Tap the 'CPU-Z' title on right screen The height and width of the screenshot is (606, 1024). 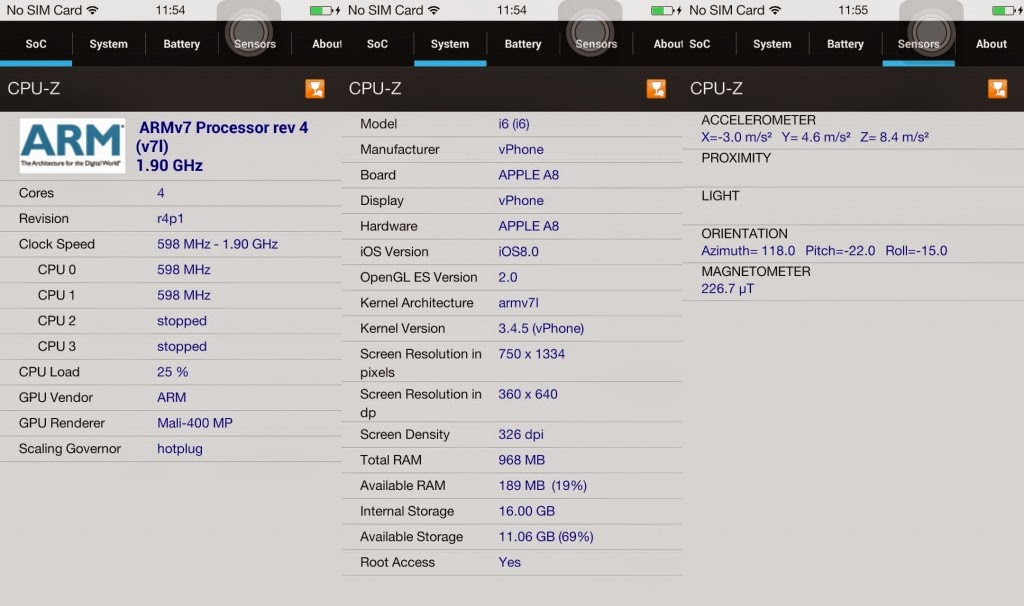click(716, 88)
